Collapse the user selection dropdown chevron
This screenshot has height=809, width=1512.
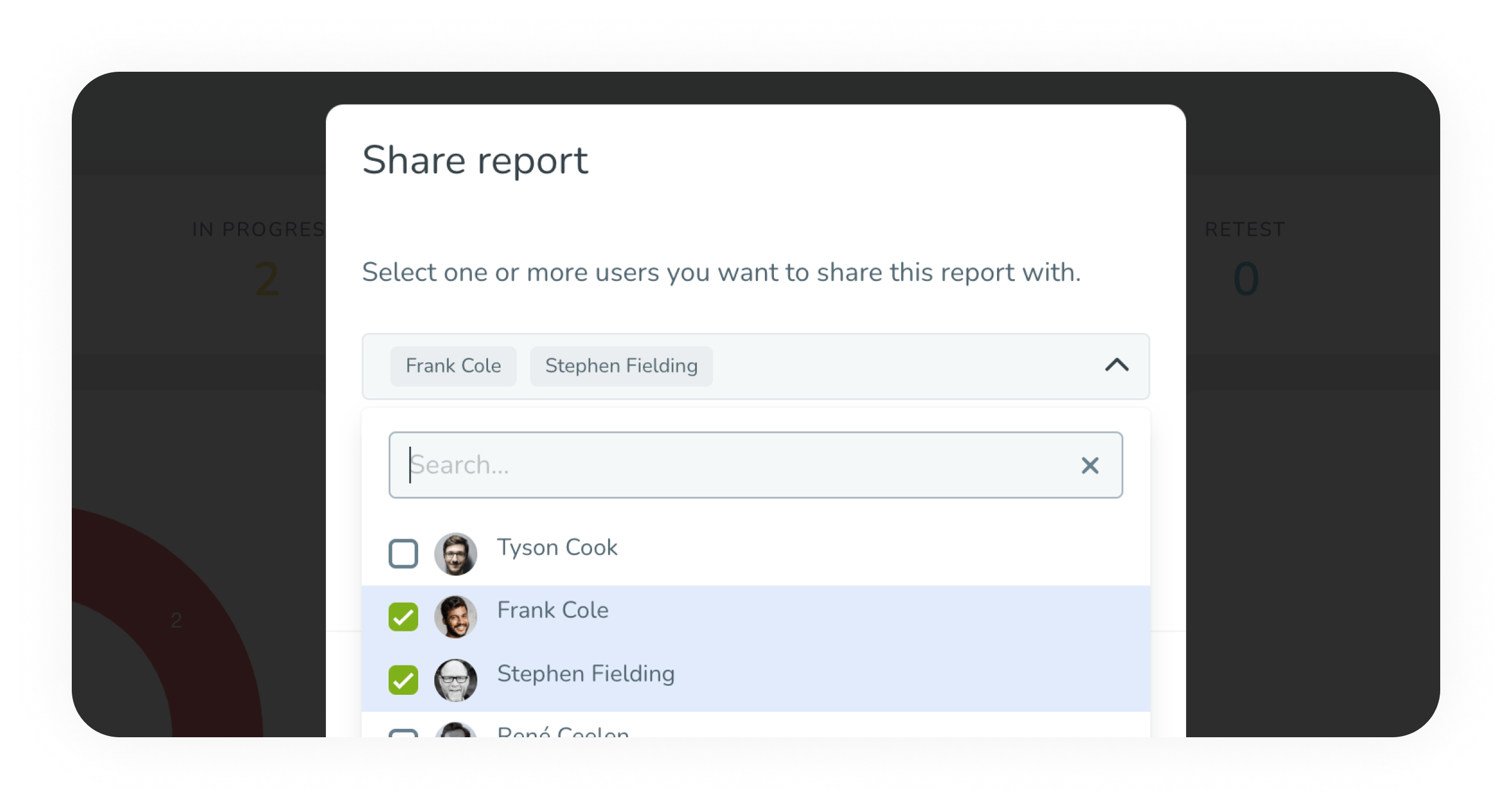(1116, 365)
